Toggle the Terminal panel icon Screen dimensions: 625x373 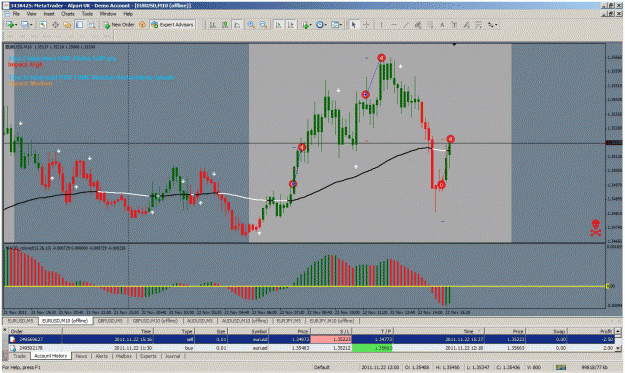(x=79, y=25)
